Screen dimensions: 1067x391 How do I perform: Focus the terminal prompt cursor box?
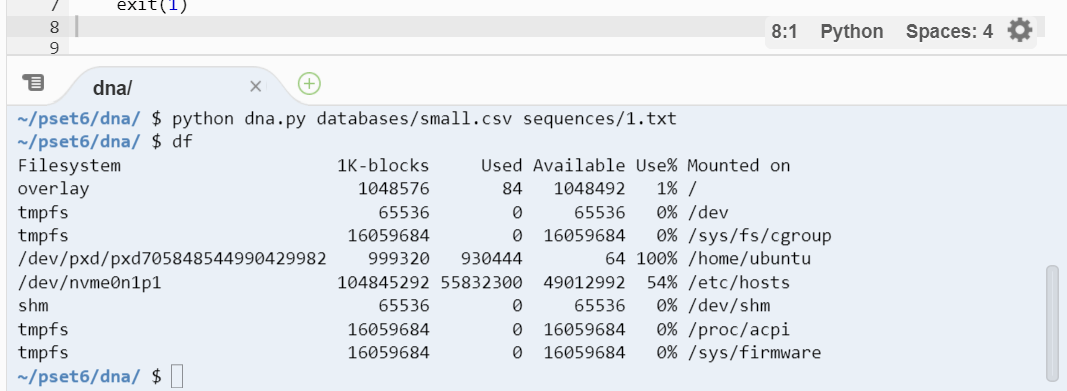pyautogui.click(x=177, y=376)
